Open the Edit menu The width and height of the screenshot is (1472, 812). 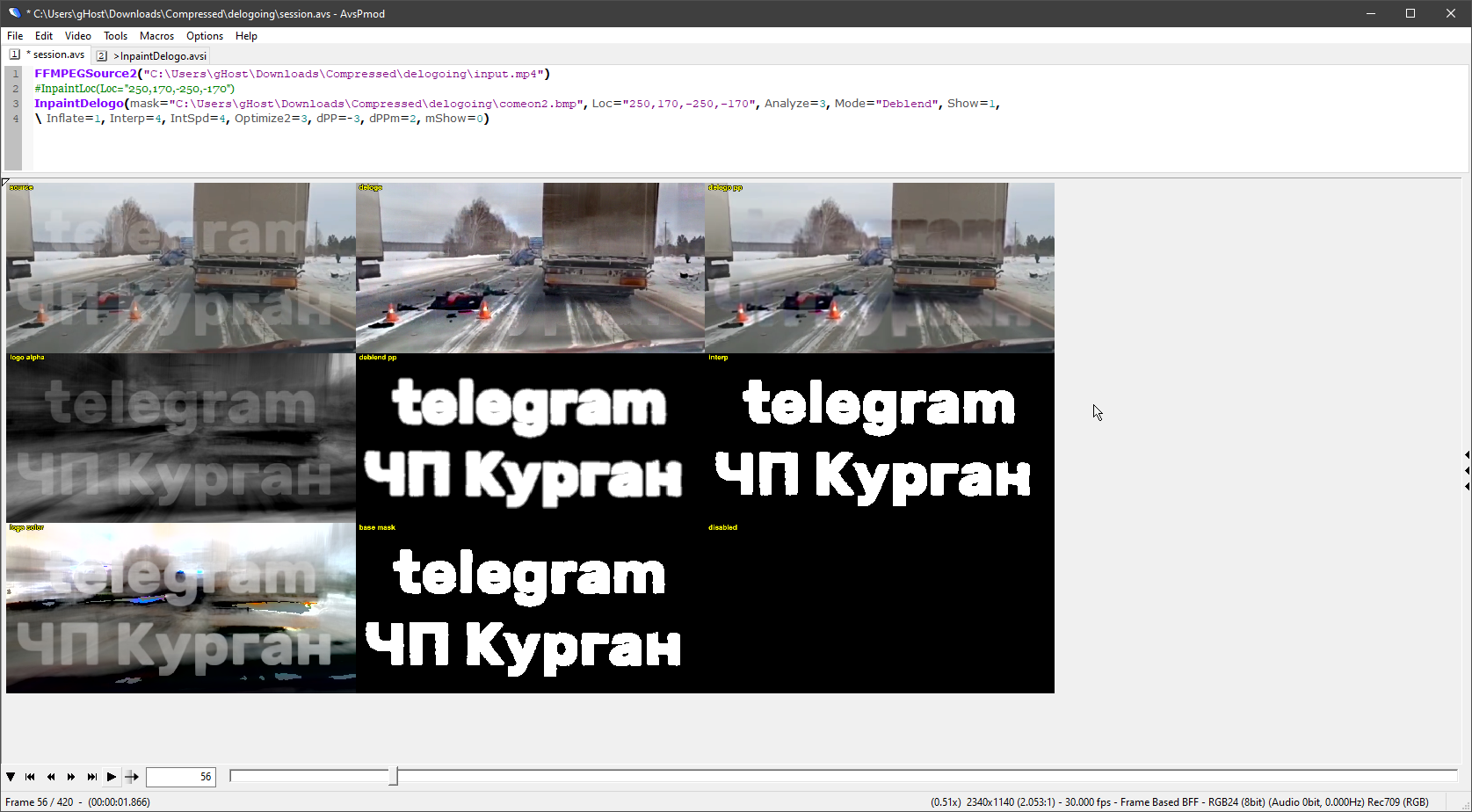point(44,36)
